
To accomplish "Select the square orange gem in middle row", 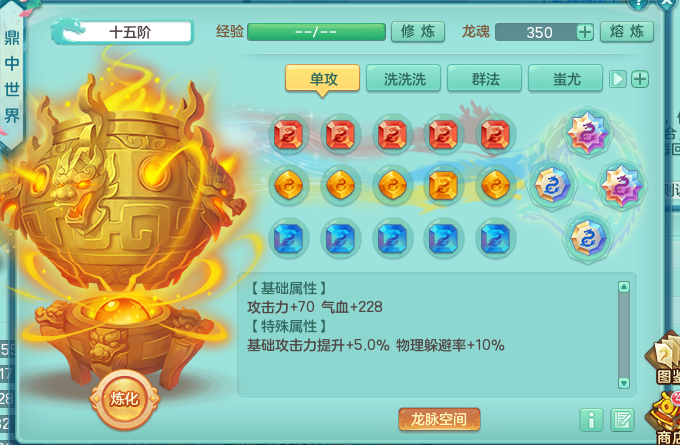I will (443, 186).
